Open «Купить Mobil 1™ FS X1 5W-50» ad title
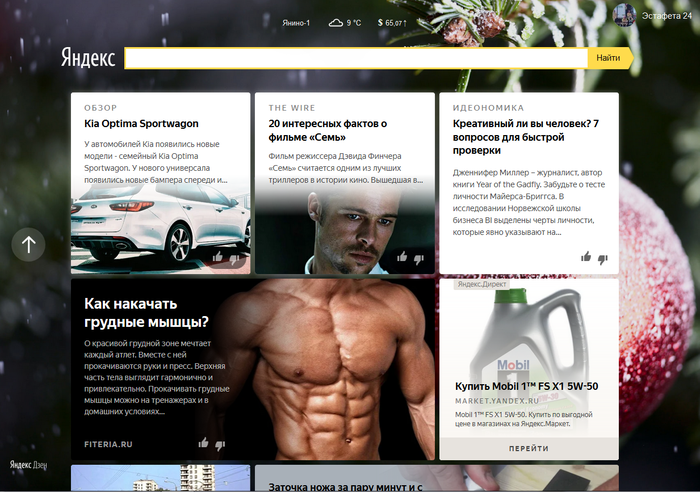This screenshot has width=700, height=492. [526, 386]
